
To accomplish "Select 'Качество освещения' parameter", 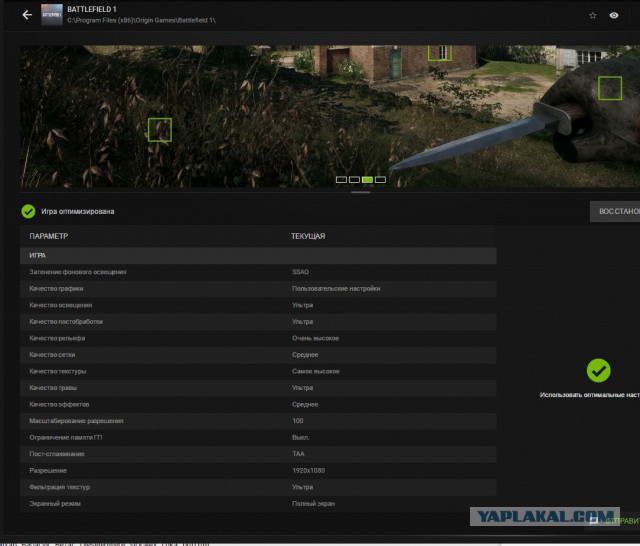I will (60, 305).
